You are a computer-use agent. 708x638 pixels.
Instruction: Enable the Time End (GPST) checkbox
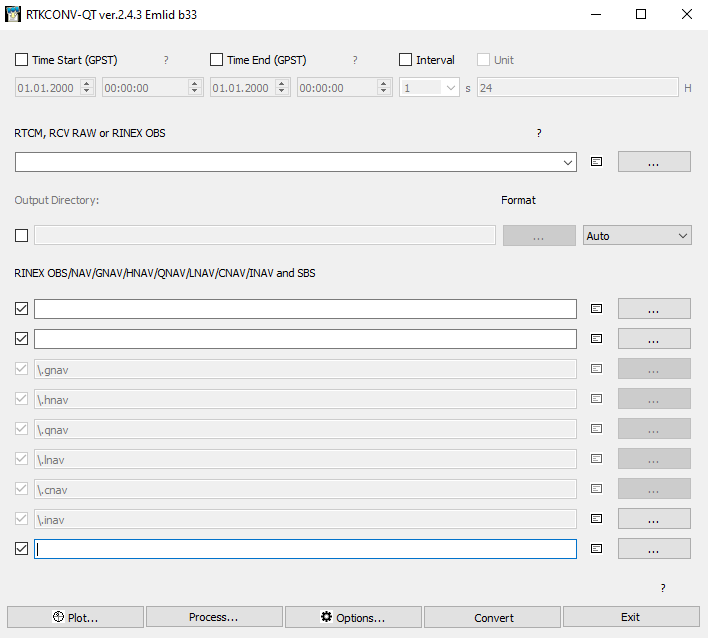coord(216,60)
